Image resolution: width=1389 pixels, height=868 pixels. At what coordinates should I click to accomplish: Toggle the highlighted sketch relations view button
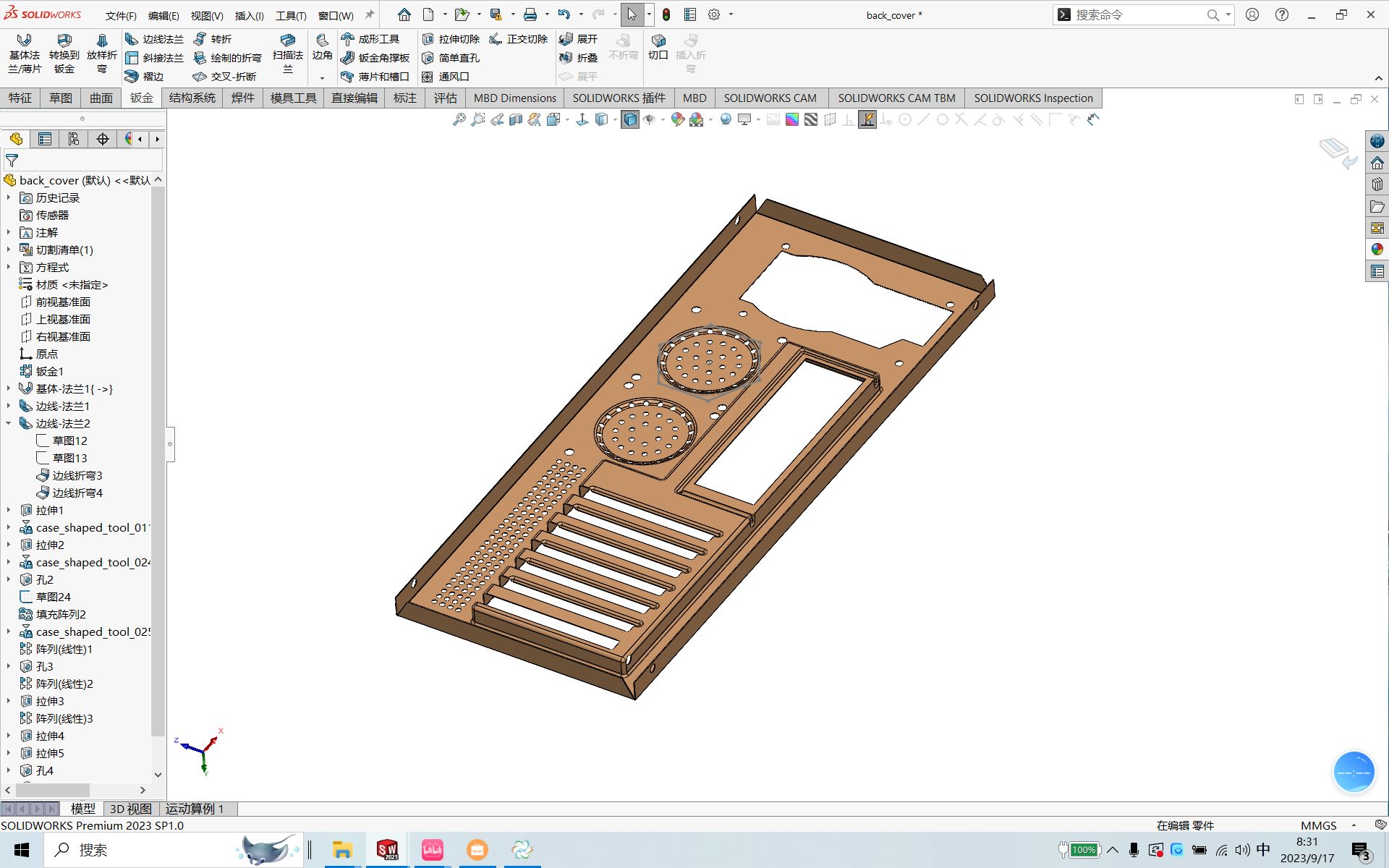867,120
